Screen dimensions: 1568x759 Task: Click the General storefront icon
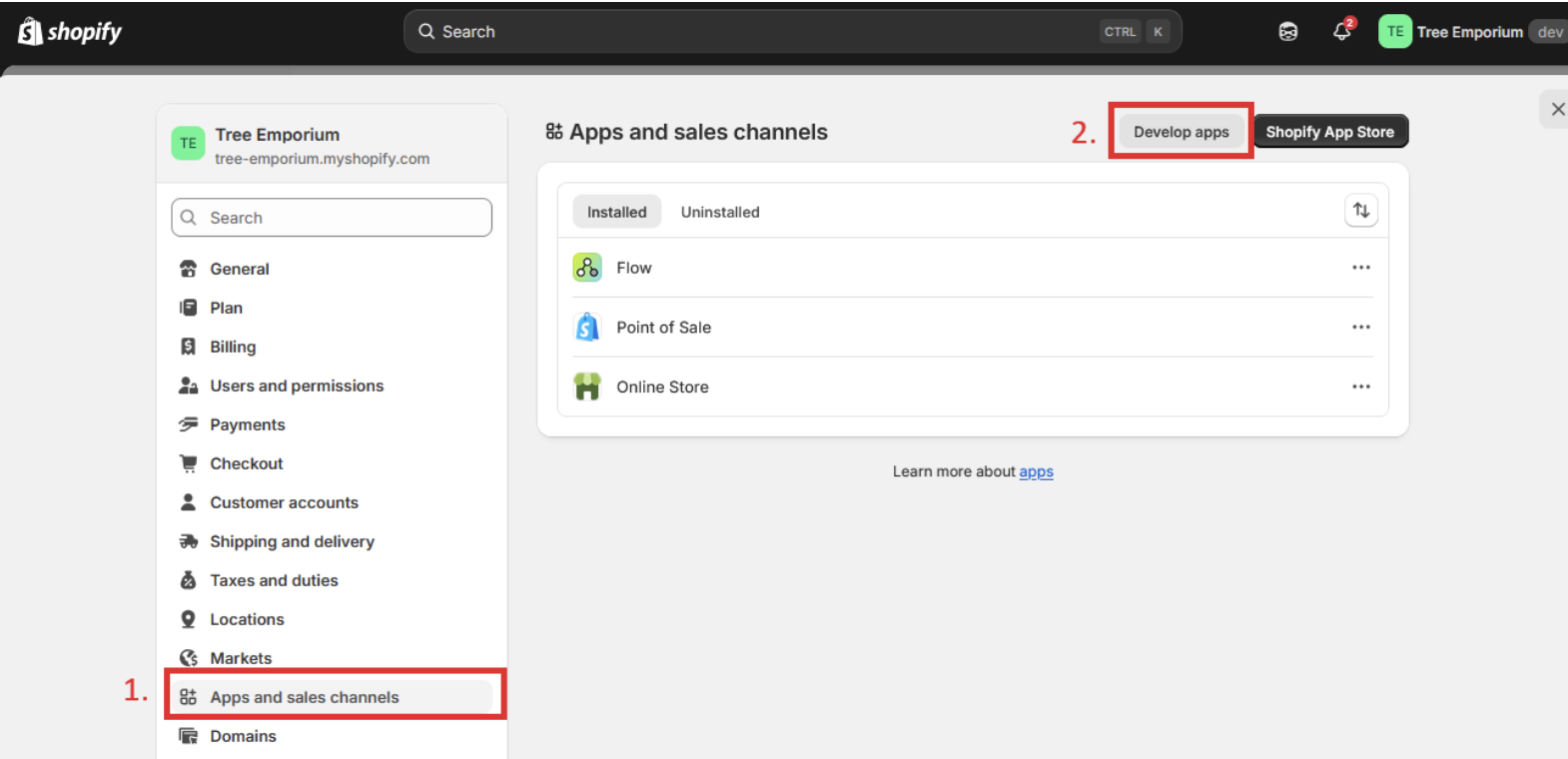[188, 269]
